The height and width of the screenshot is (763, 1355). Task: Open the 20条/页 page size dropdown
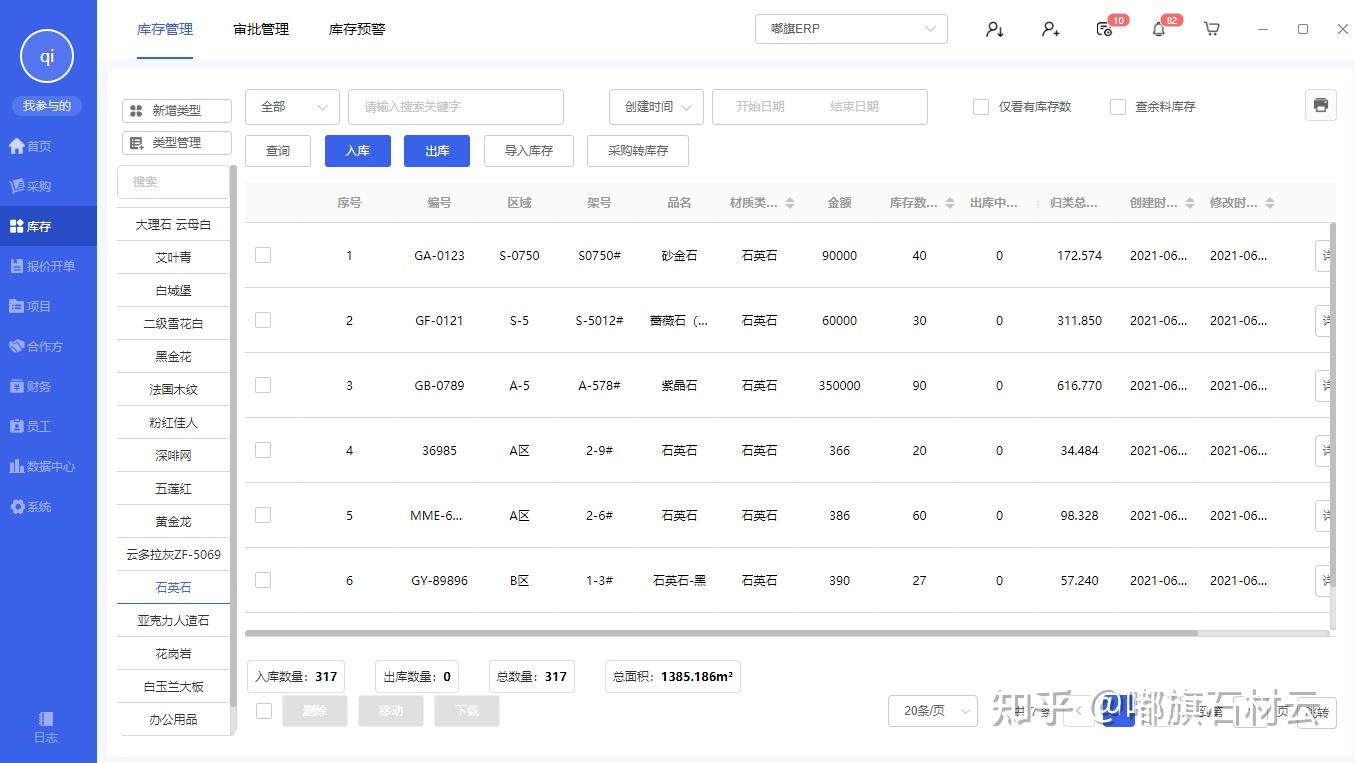click(933, 711)
